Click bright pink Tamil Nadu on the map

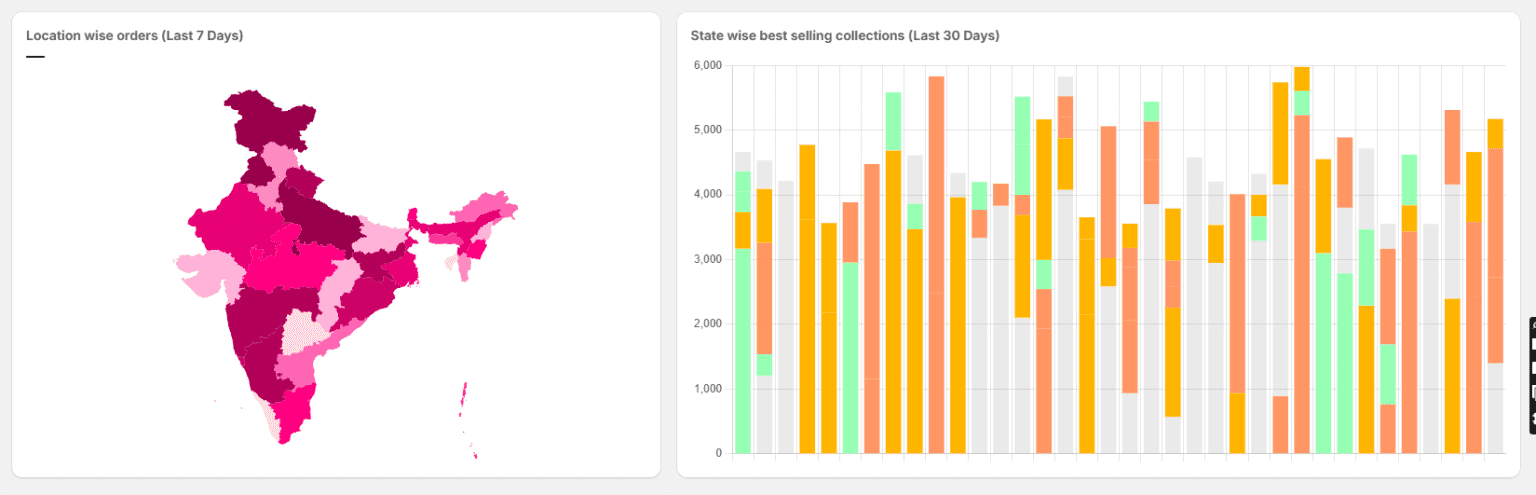click(x=294, y=411)
